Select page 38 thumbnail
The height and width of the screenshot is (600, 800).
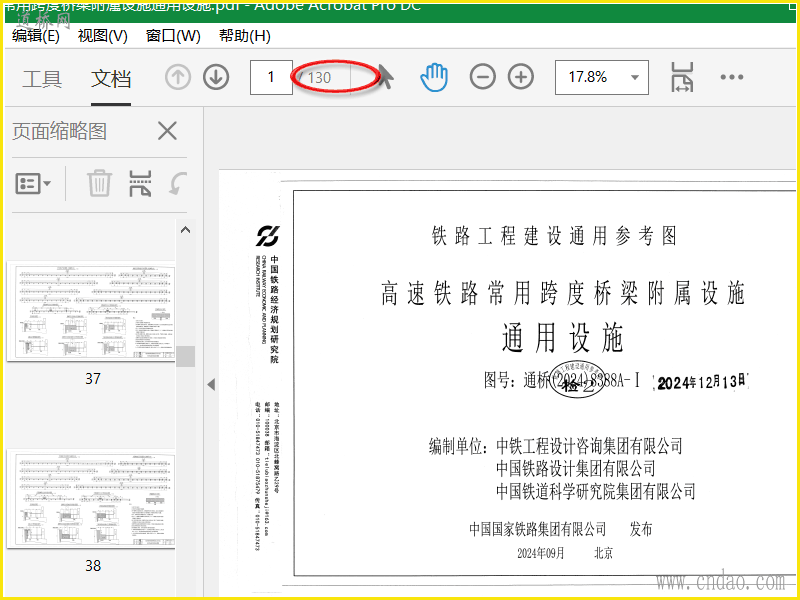point(91,499)
